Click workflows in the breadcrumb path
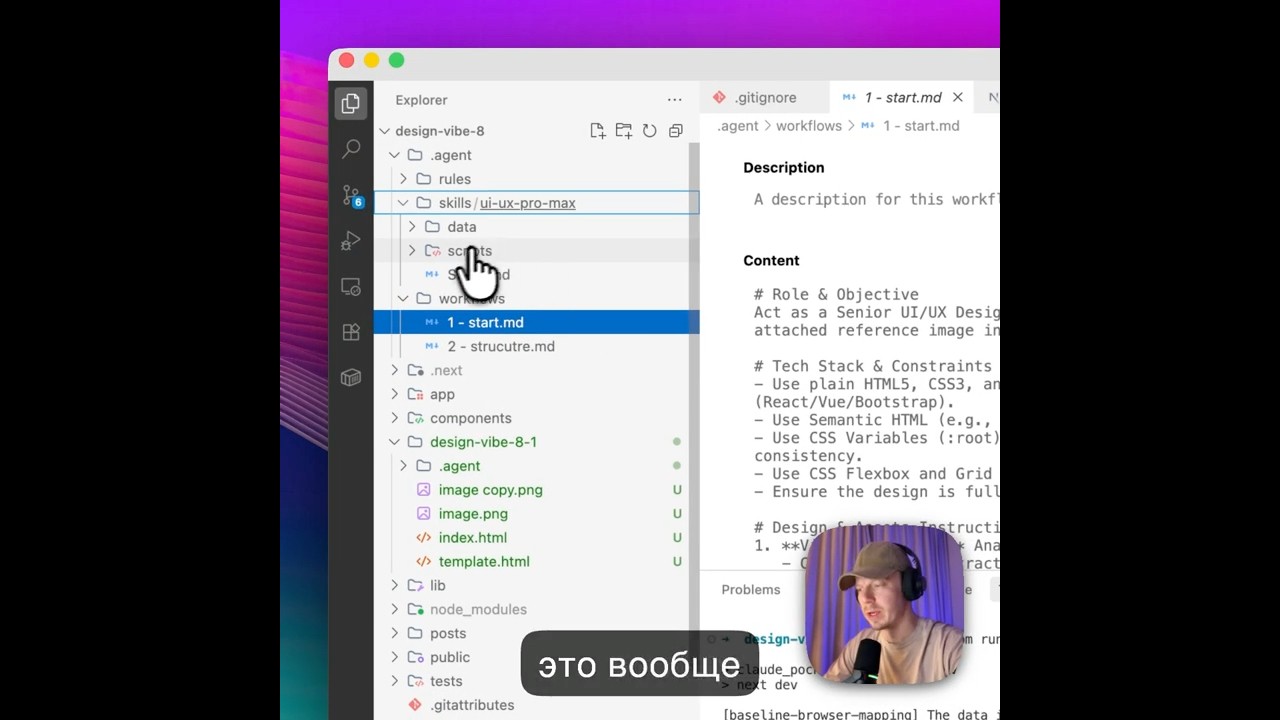 coord(809,126)
